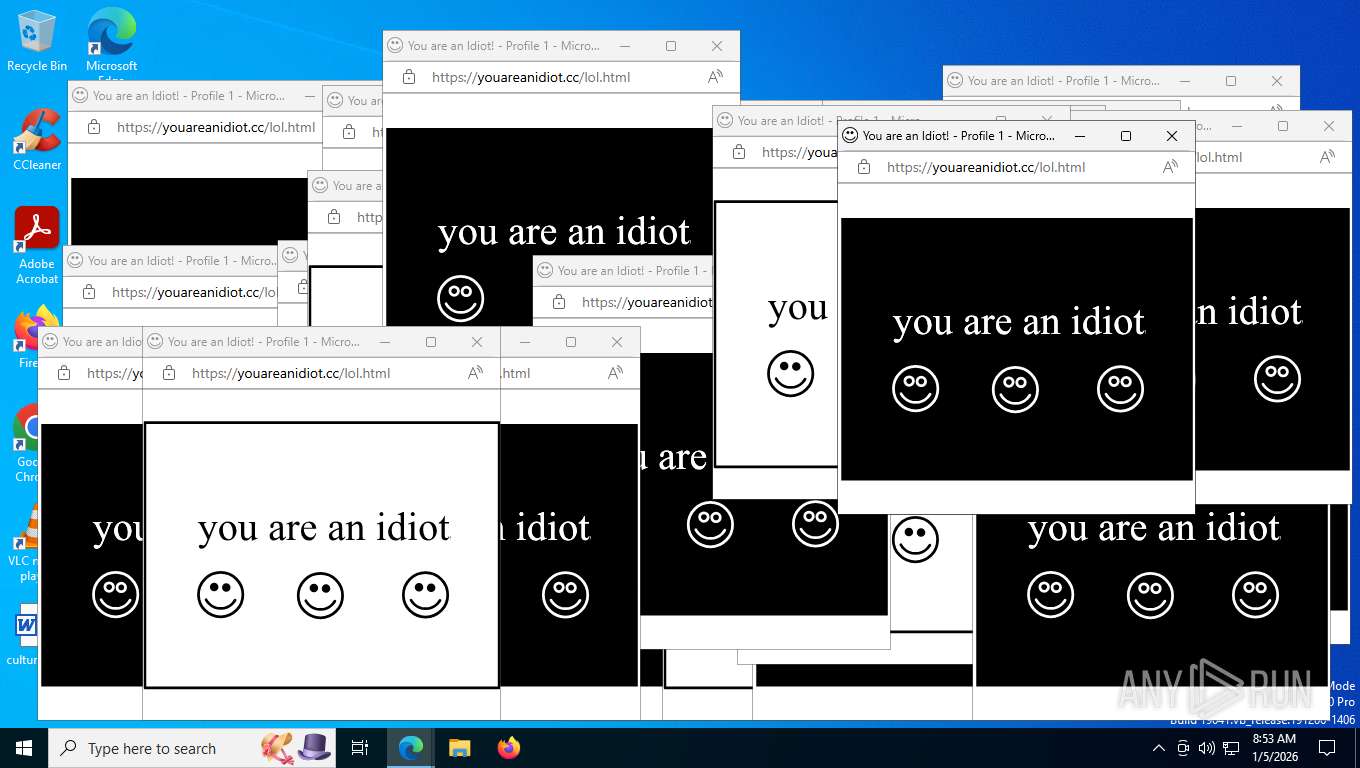Open Task View from the taskbar

(360, 748)
